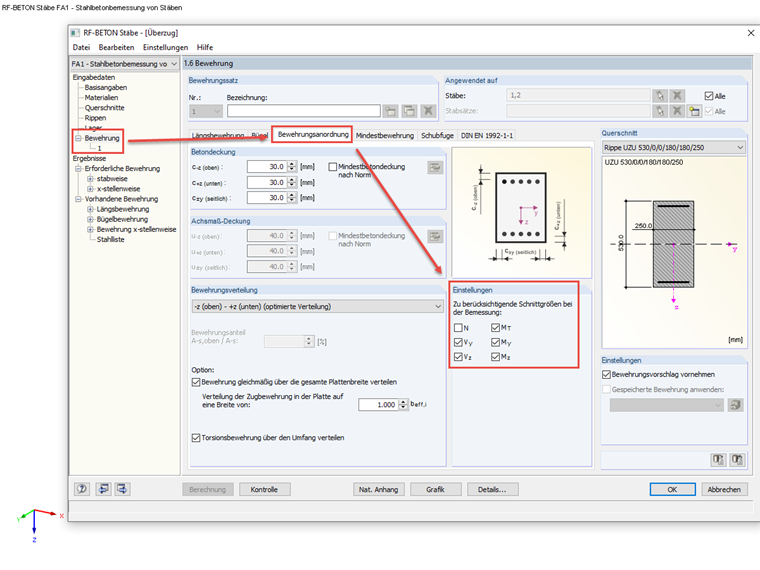Expand x-stellenweise tree node
This screenshot has height=570, width=760.
[x=90, y=189]
